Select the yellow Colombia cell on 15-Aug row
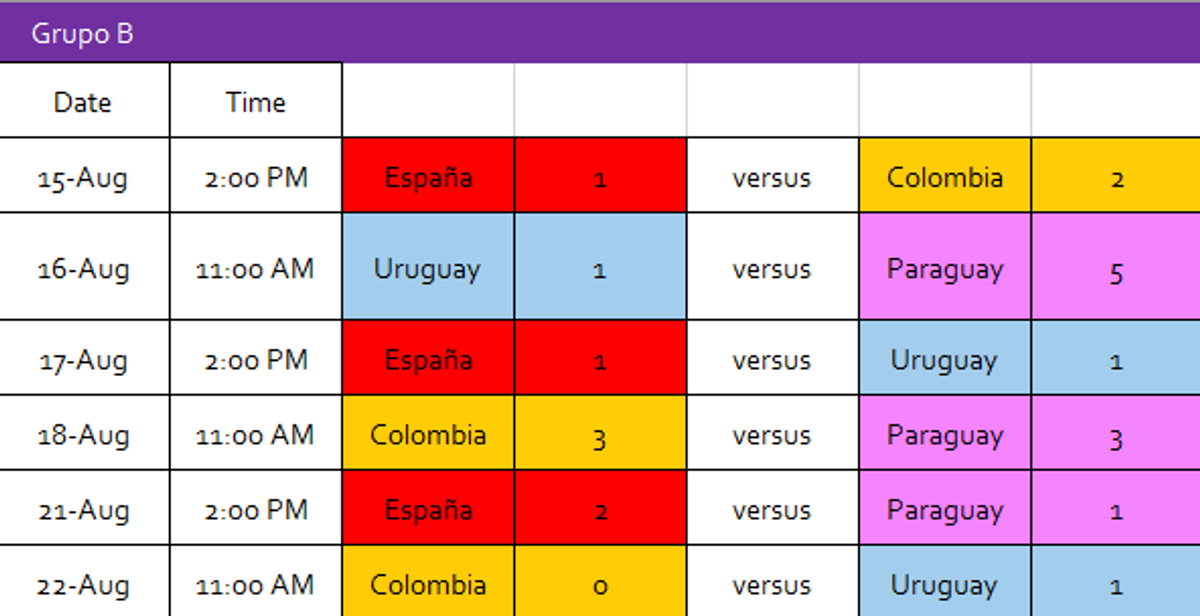The height and width of the screenshot is (616, 1200). click(944, 177)
